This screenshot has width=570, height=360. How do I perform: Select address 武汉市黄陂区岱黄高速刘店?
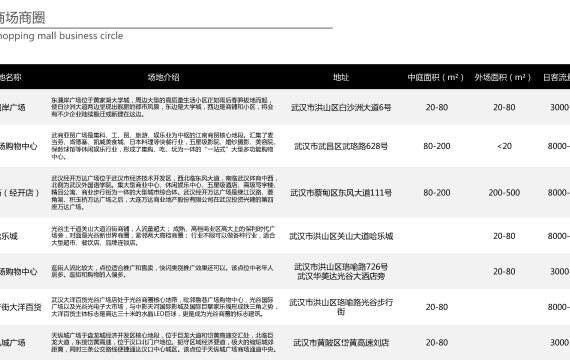pyautogui.click(x=341, y=343)
